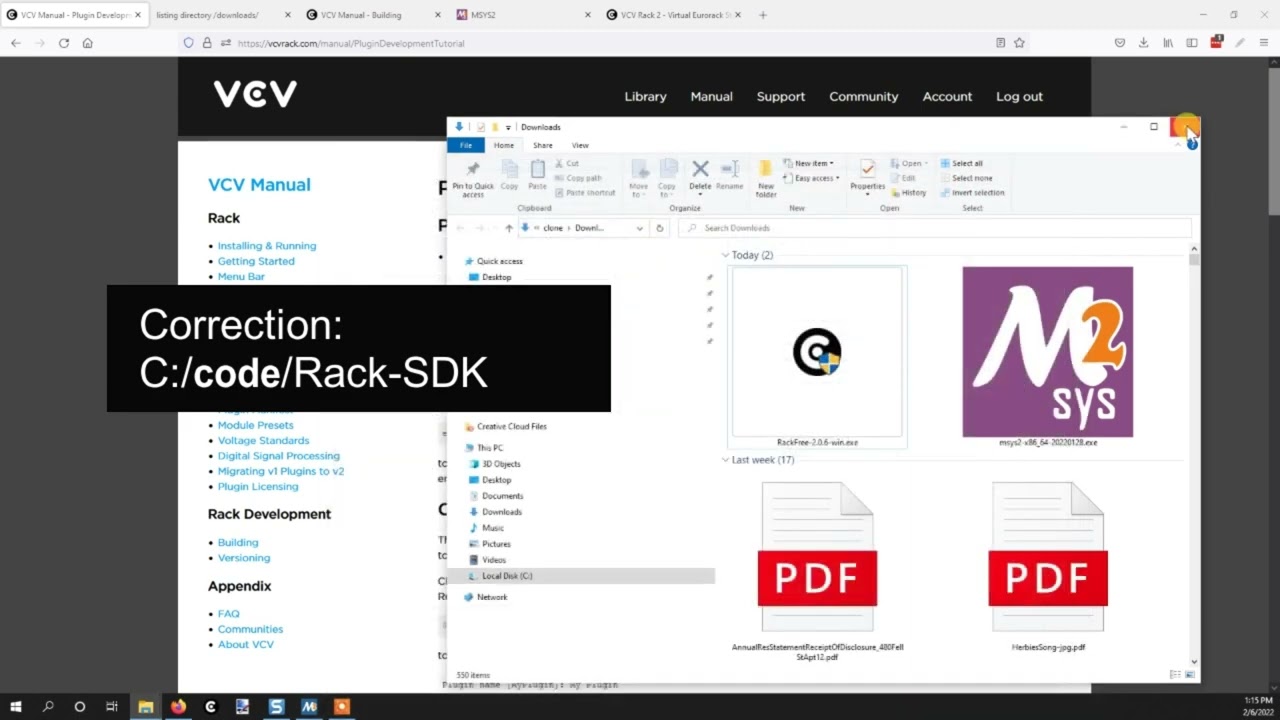Switch Explorer to details view
The width and height of the screenshot is (1280, 720).
pyautogui.click(x=1175, y=675)
